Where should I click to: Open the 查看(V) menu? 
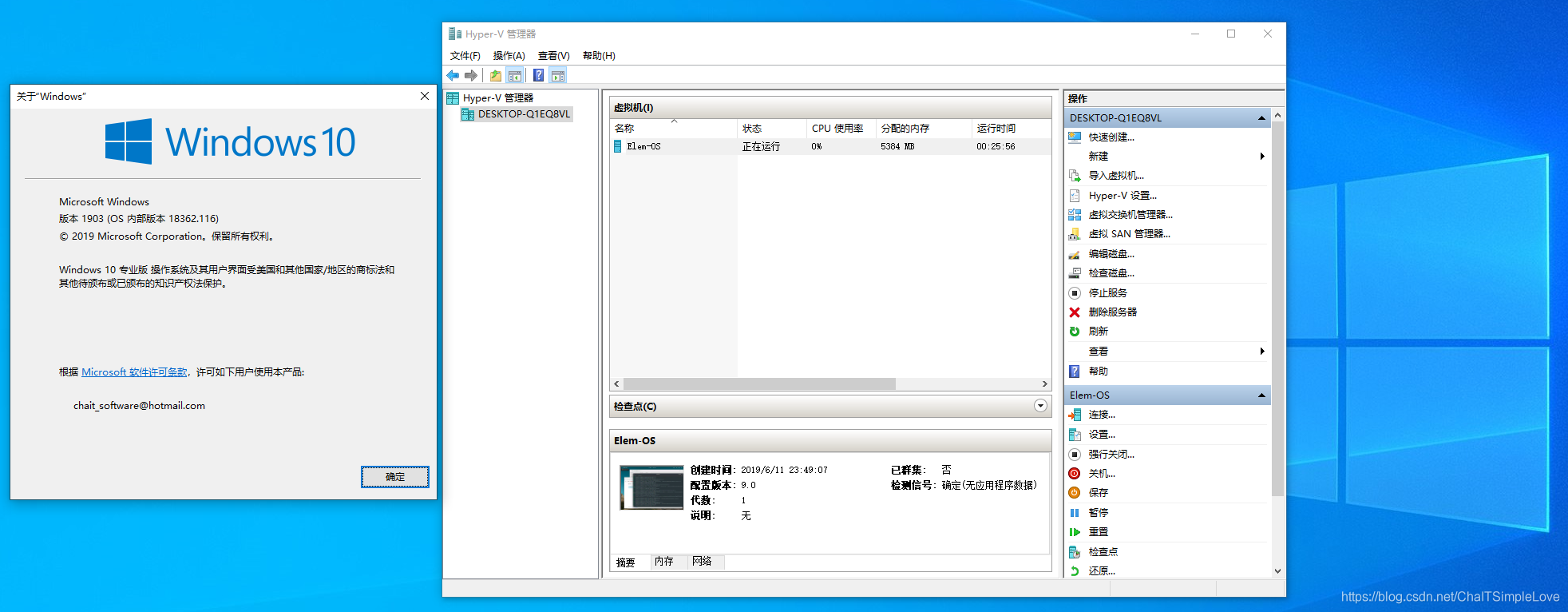tap(554, 56)
